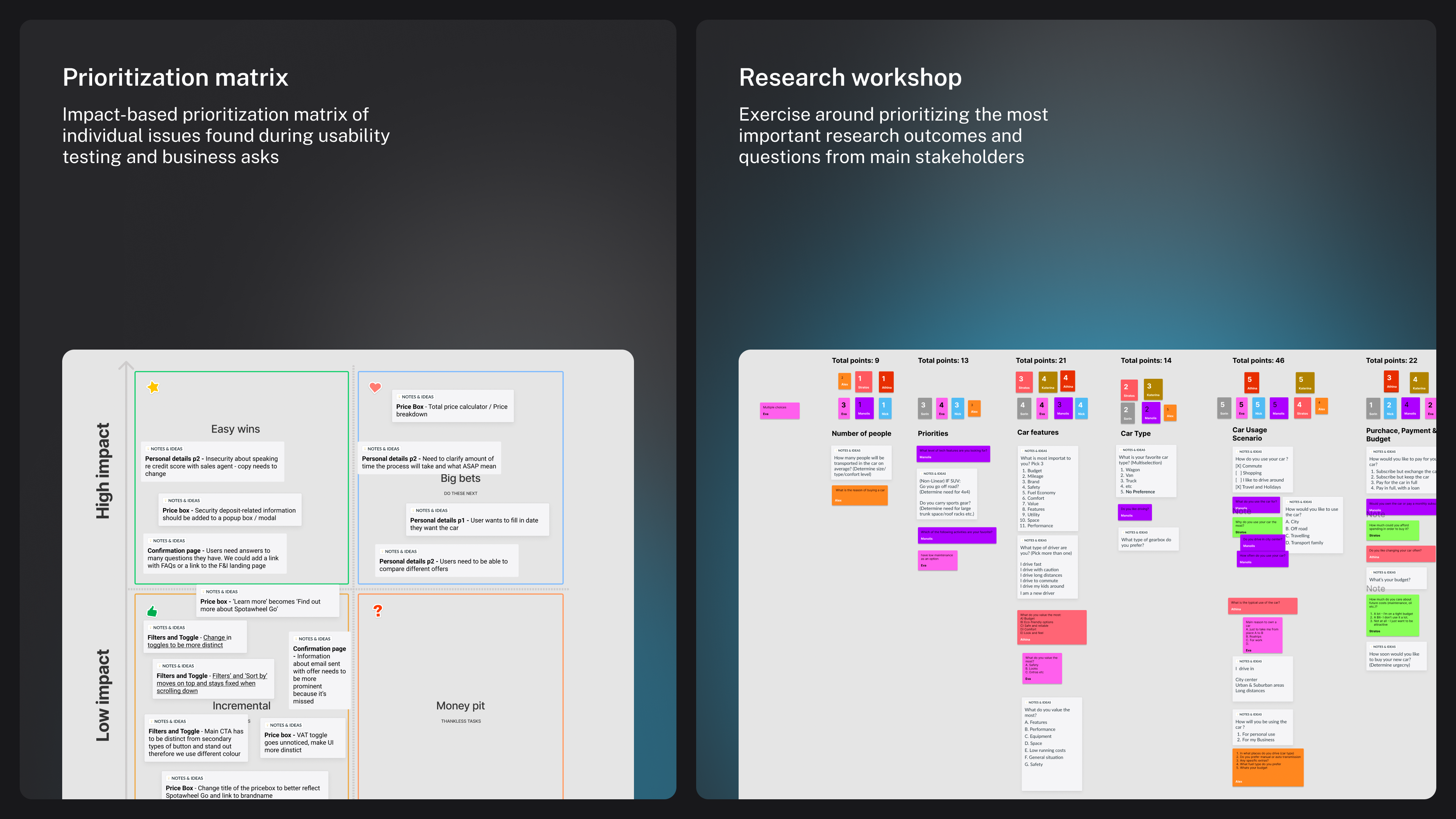Click the red heart icon in Big bets
Screen dimensions: 1456x819
(375, 388)
